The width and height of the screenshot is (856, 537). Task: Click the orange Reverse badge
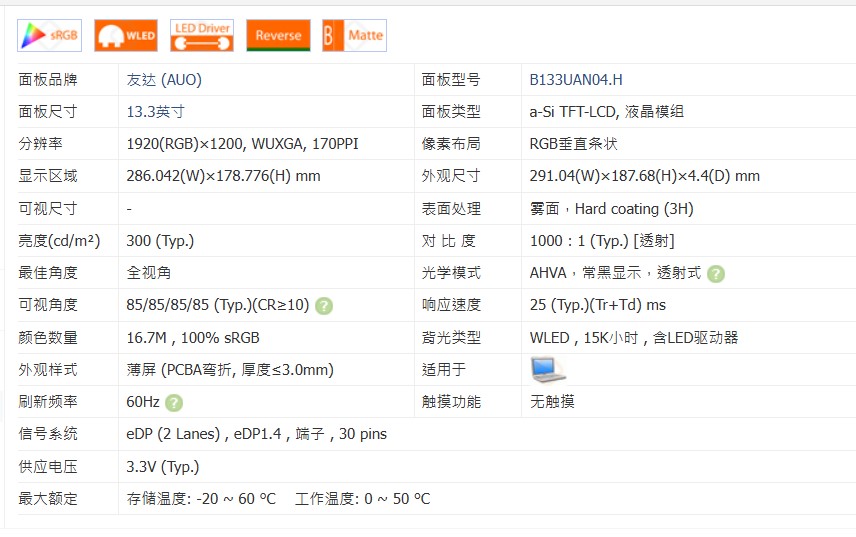(278, 36)
